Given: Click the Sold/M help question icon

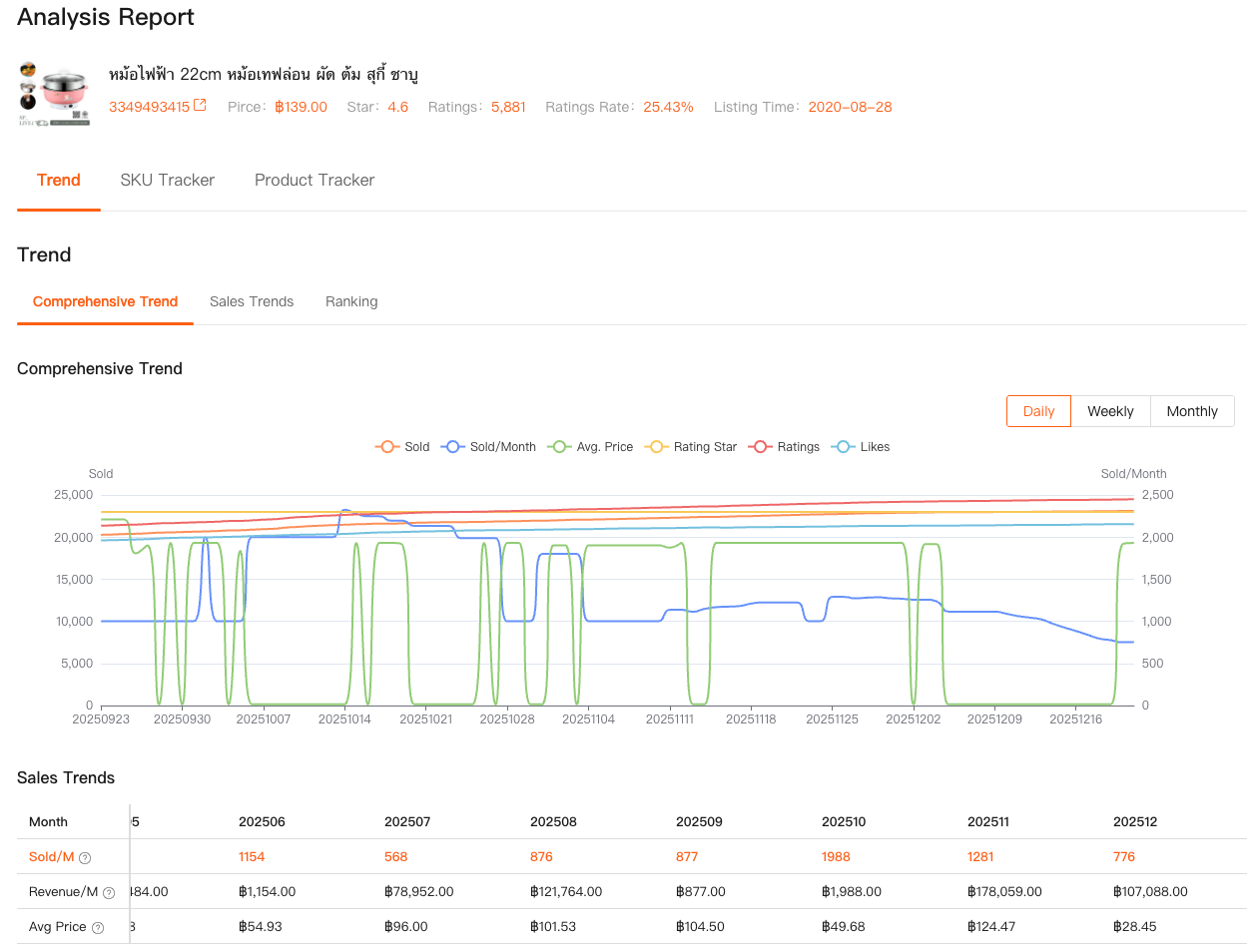Looking at the screenshot, I should [85, 858].
